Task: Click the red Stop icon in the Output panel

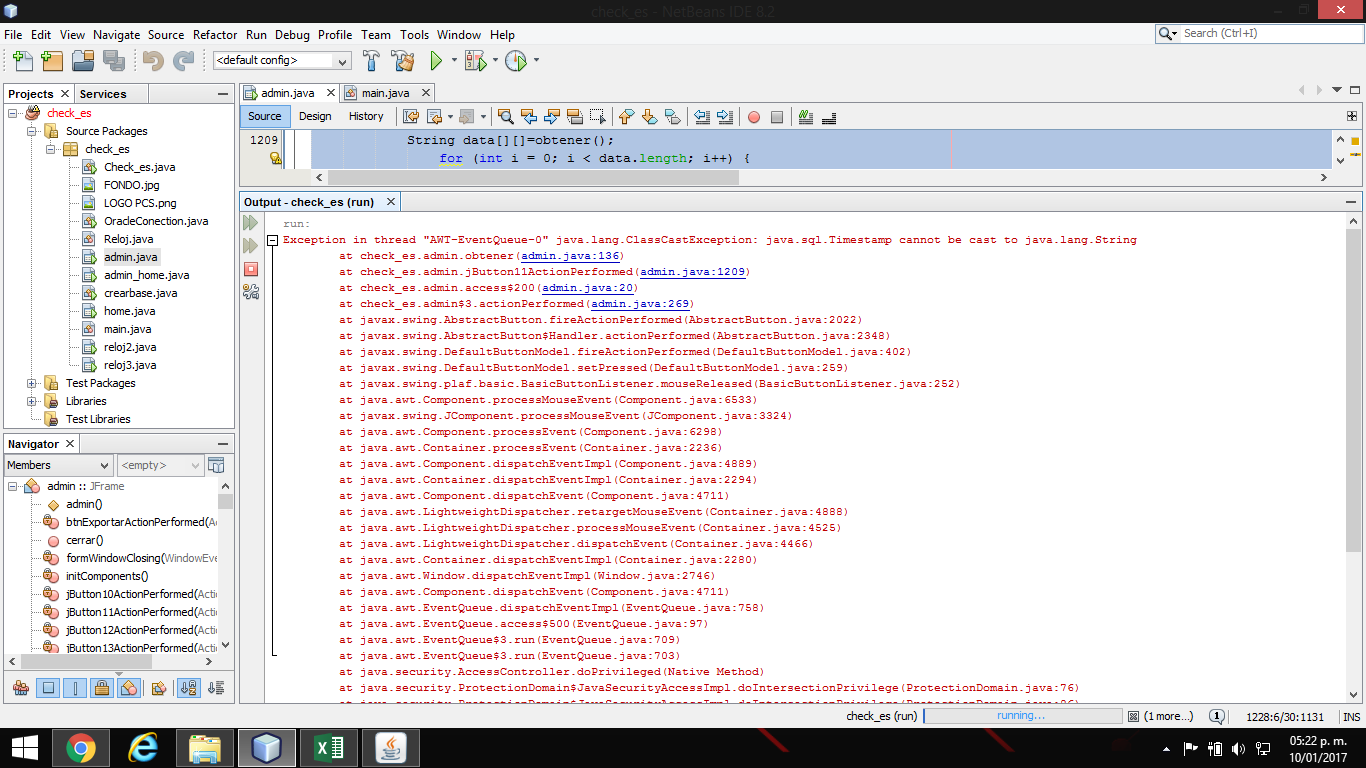Action: pyautogui.click(x=250, y=269)
